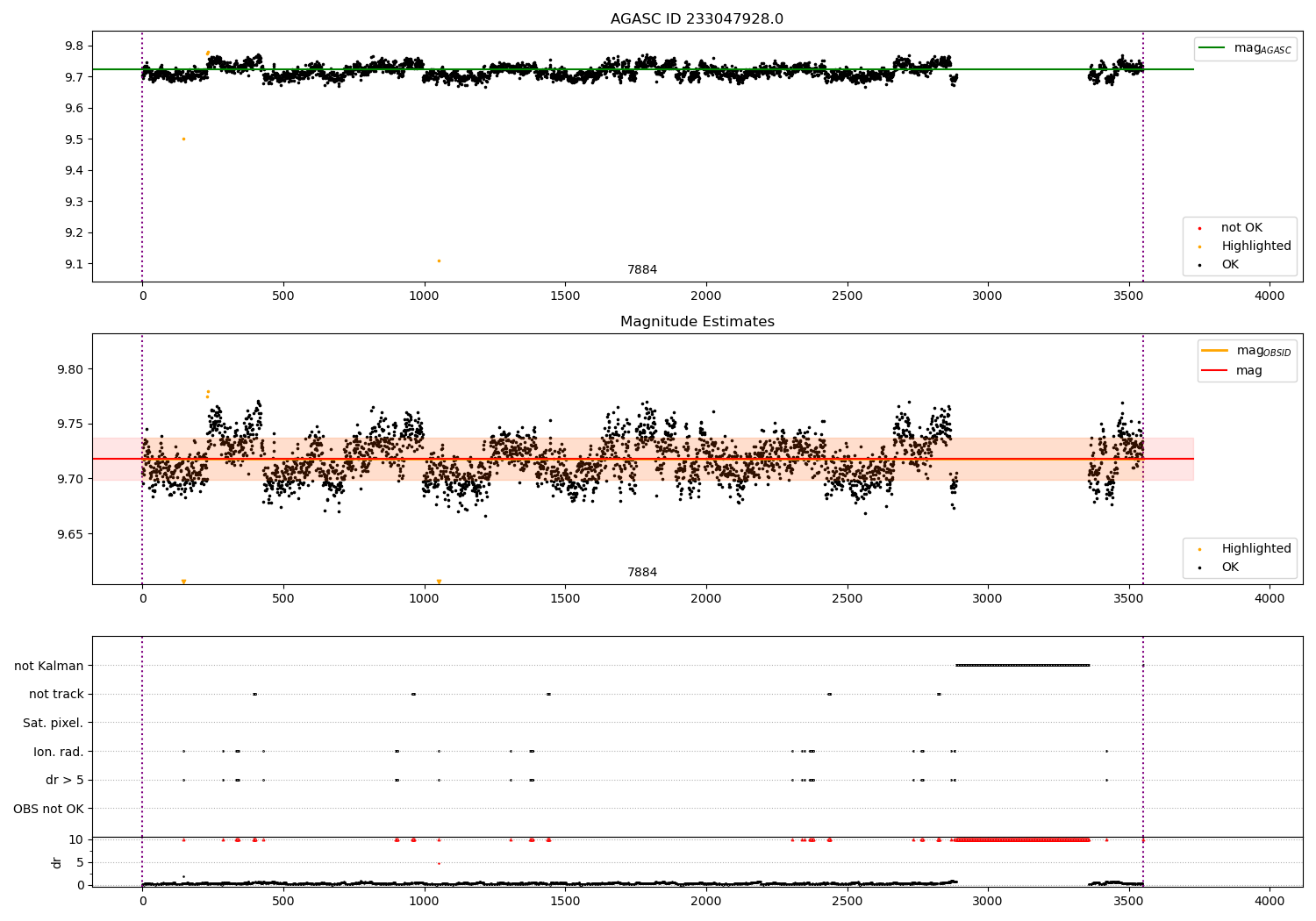1316x921 pixels.
Task: Click the green mag AGASC line swatch in legend
Action: (1212, 48)
